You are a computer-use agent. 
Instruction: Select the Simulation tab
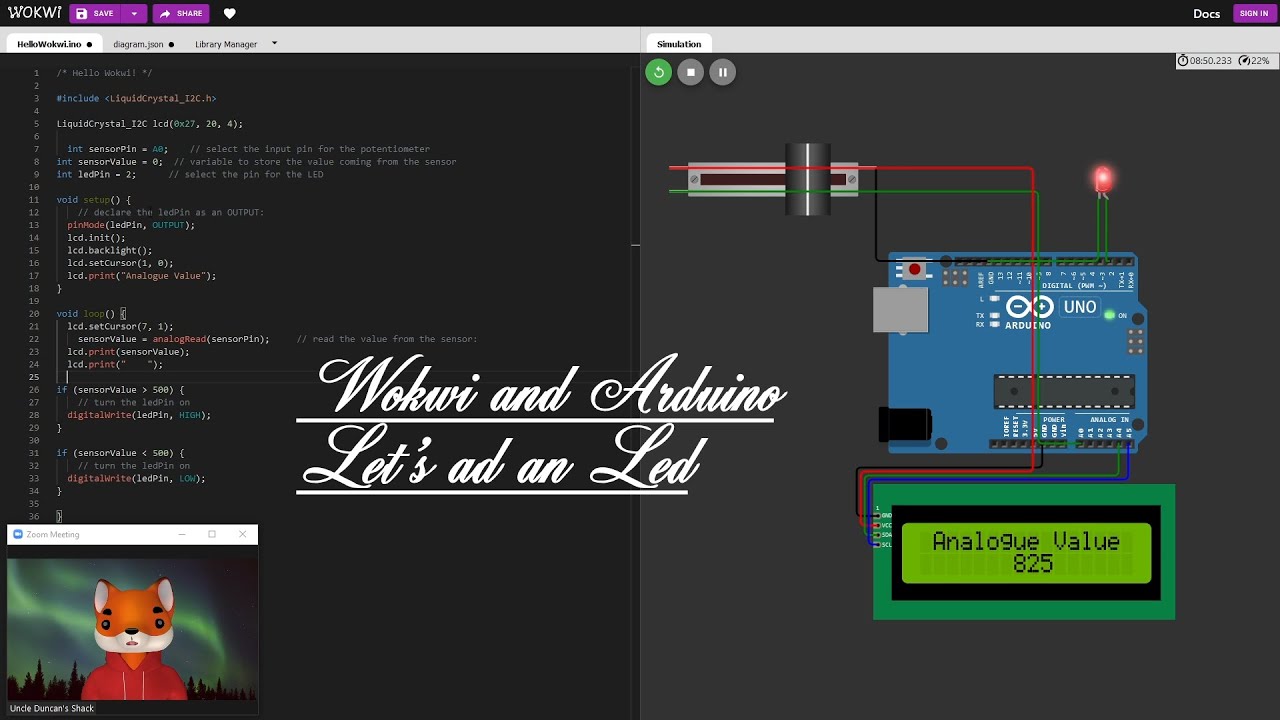click(x=679, y=44)
